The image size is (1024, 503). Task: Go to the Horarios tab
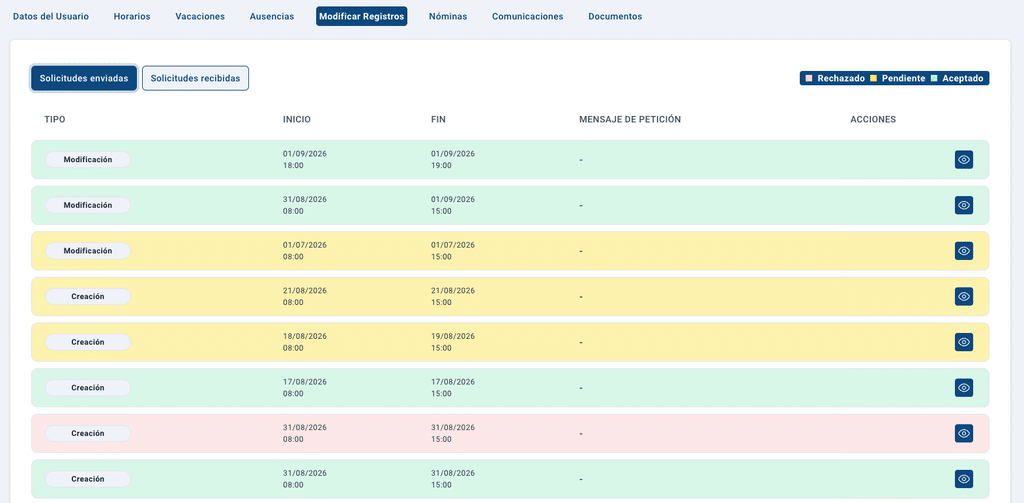[x=132, y=17]
